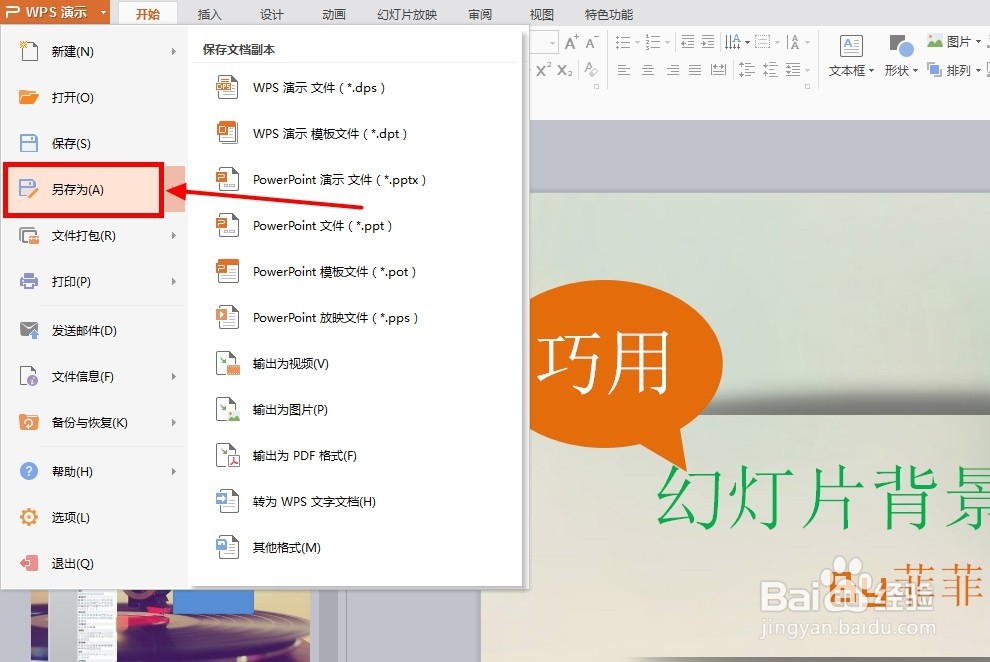Toggle superscript X² formatting
This screenshot has width=990, height=662.
tap(543, 69)
